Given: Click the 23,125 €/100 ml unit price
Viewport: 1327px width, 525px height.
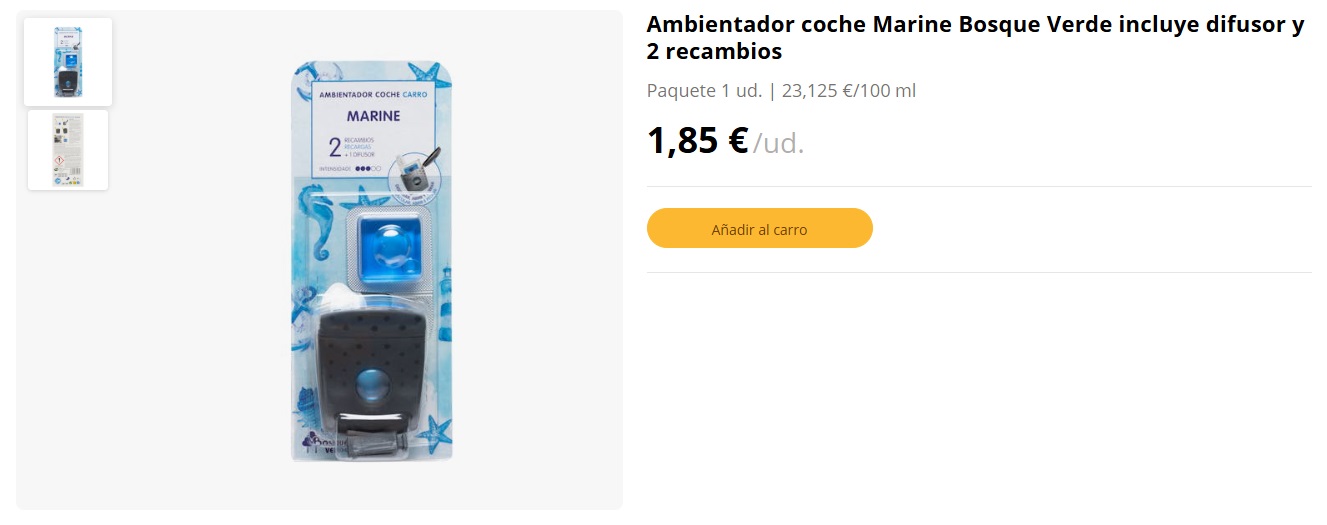Looking at the screenshot, I should (849, 91).
